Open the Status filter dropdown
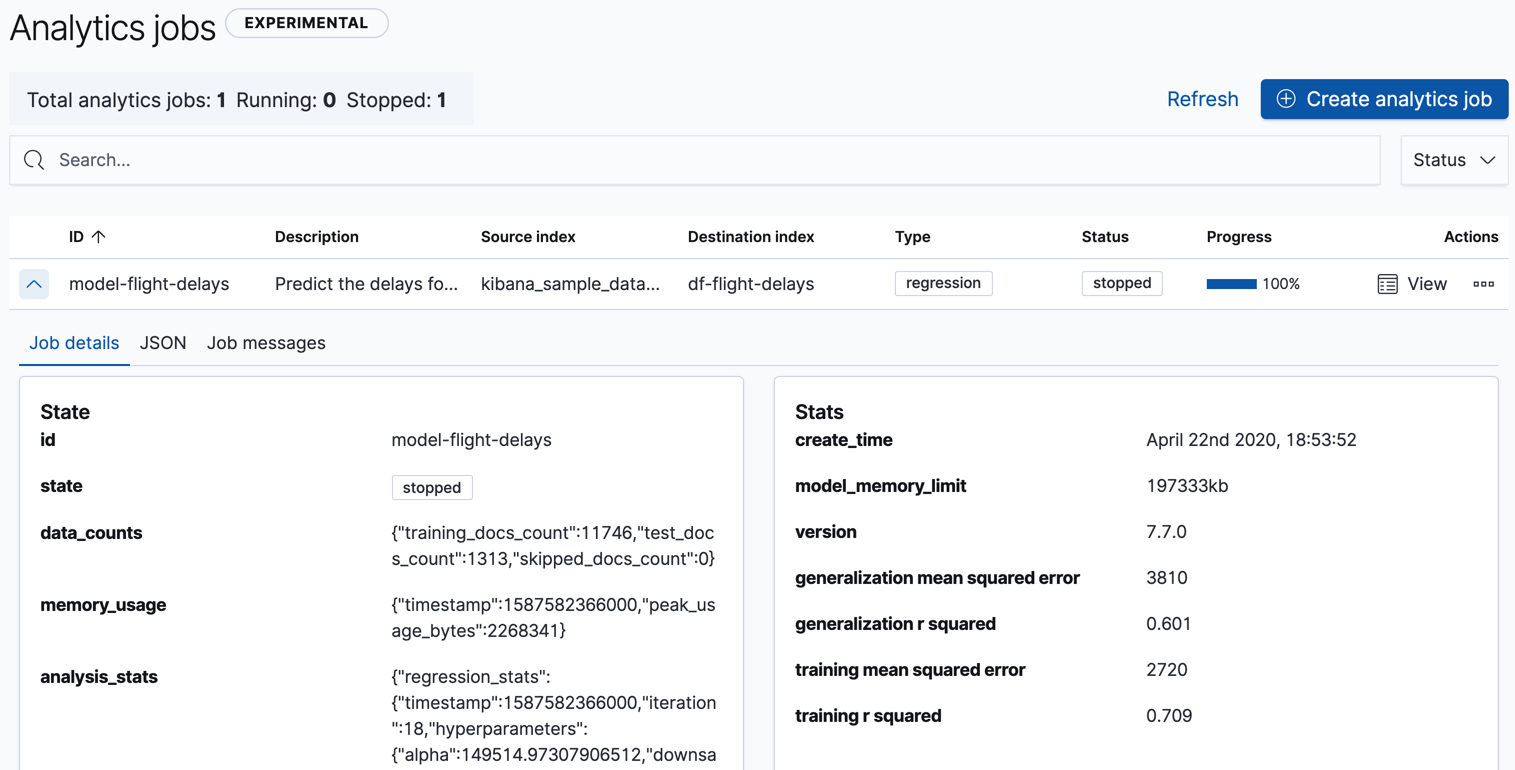 1453,159
